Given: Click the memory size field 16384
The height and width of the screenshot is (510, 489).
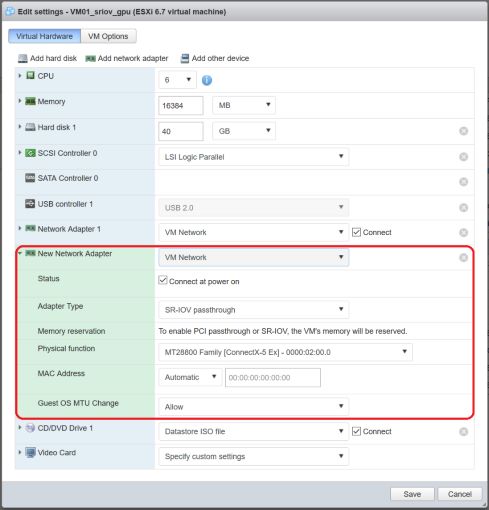Looking at the screenshot, I should (181, 106).
